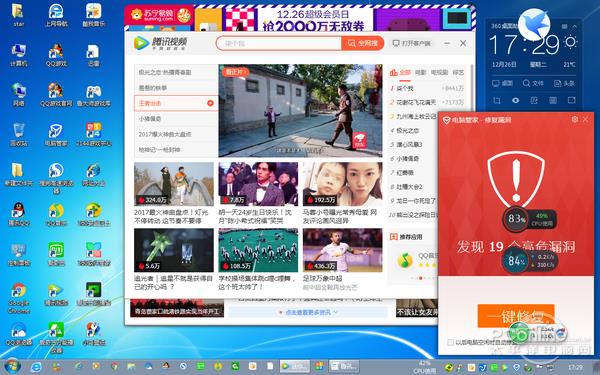Screen dimensions: 600x375
Task: Launch 腾讯视频 desktop shortcut
Action: pyautogui.click(x=56, y=294)
